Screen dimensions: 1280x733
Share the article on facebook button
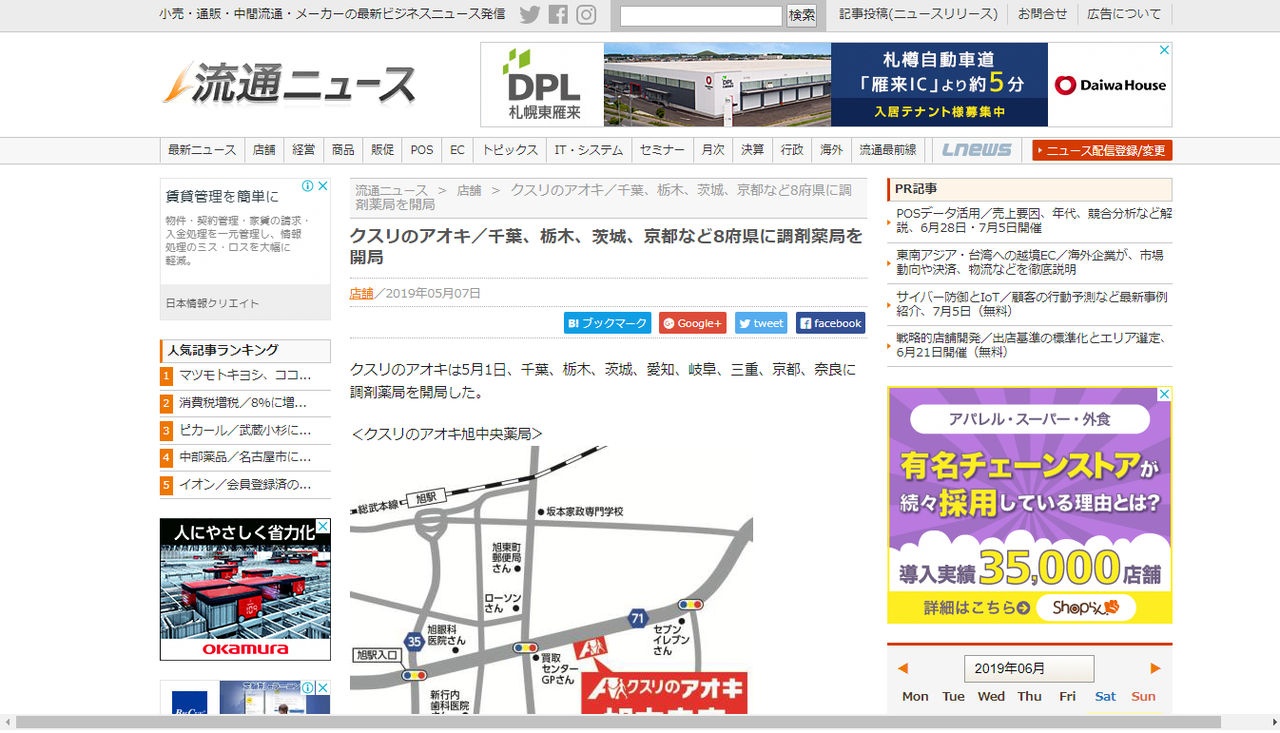pos(830,323)
